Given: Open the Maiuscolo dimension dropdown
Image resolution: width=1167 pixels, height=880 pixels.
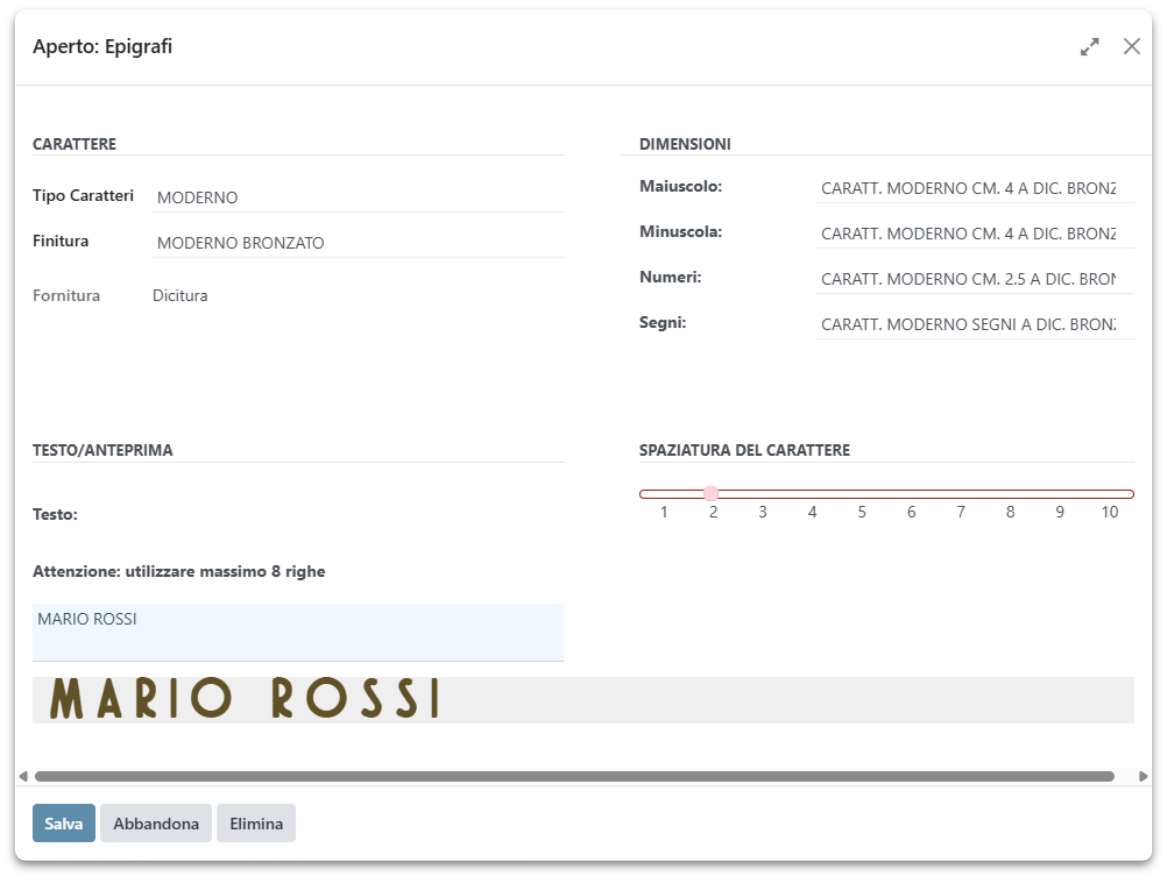Looking at the screenshot, I should tap(973, 188).
